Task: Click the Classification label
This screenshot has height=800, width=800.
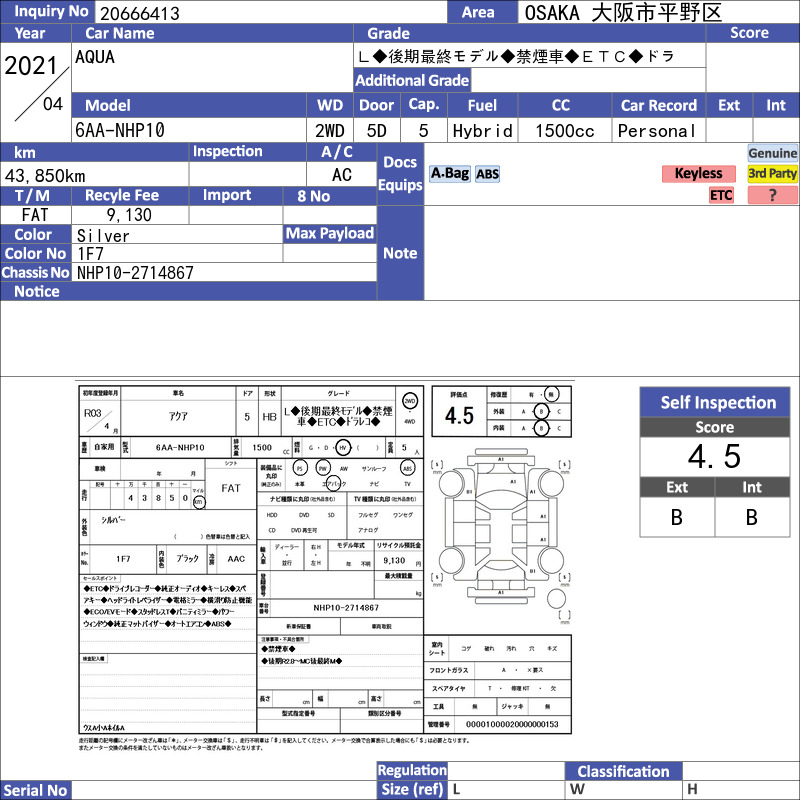Action: [x=623, y=771]
